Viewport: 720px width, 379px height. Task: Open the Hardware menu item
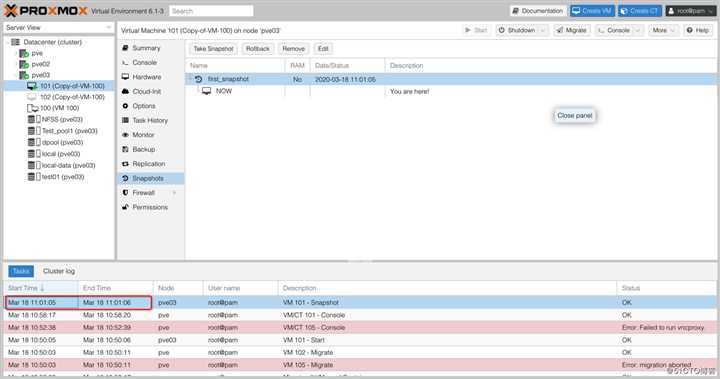tap(151, 77)
